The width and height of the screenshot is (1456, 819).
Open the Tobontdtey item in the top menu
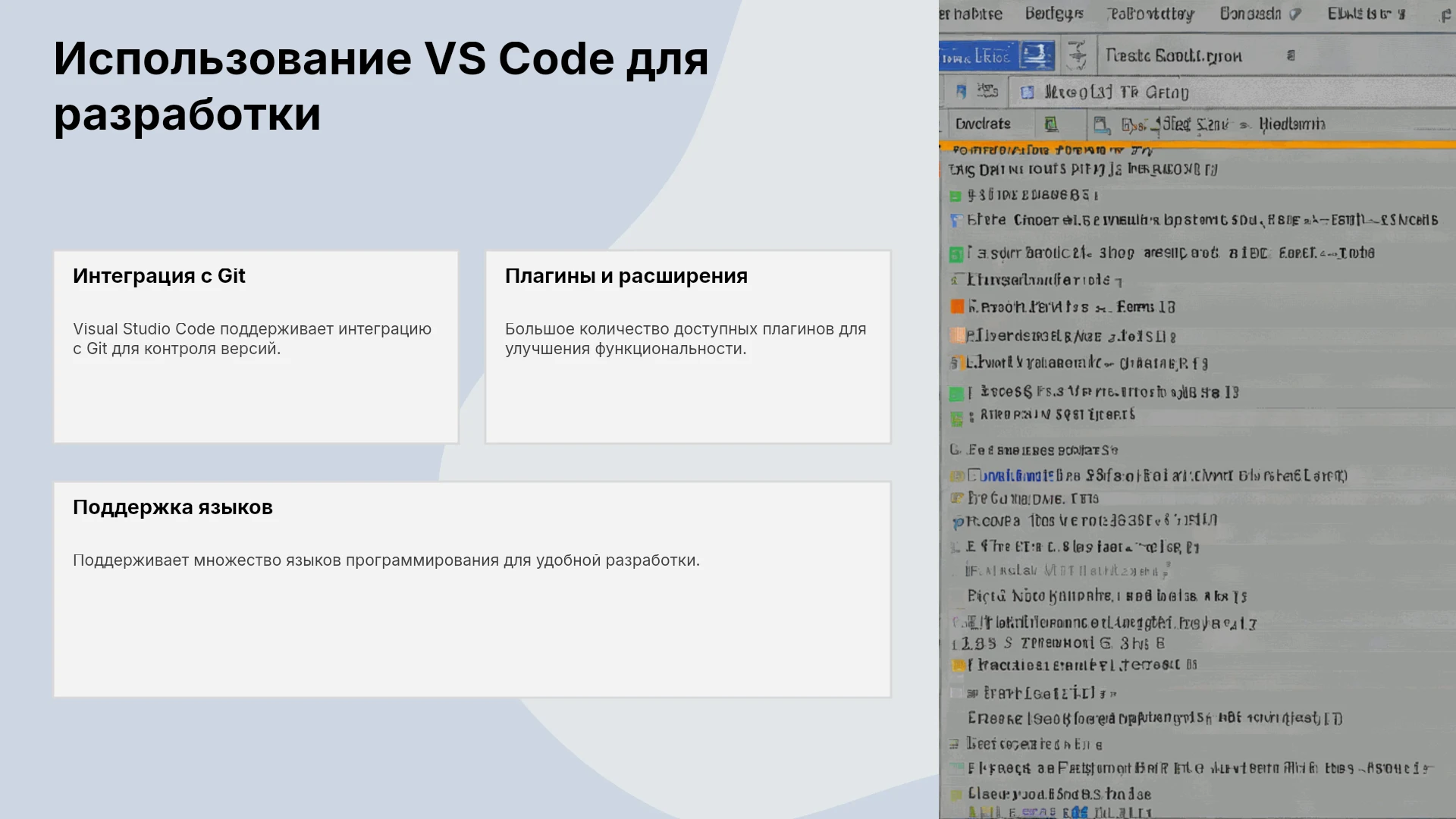coord(1150,14)
